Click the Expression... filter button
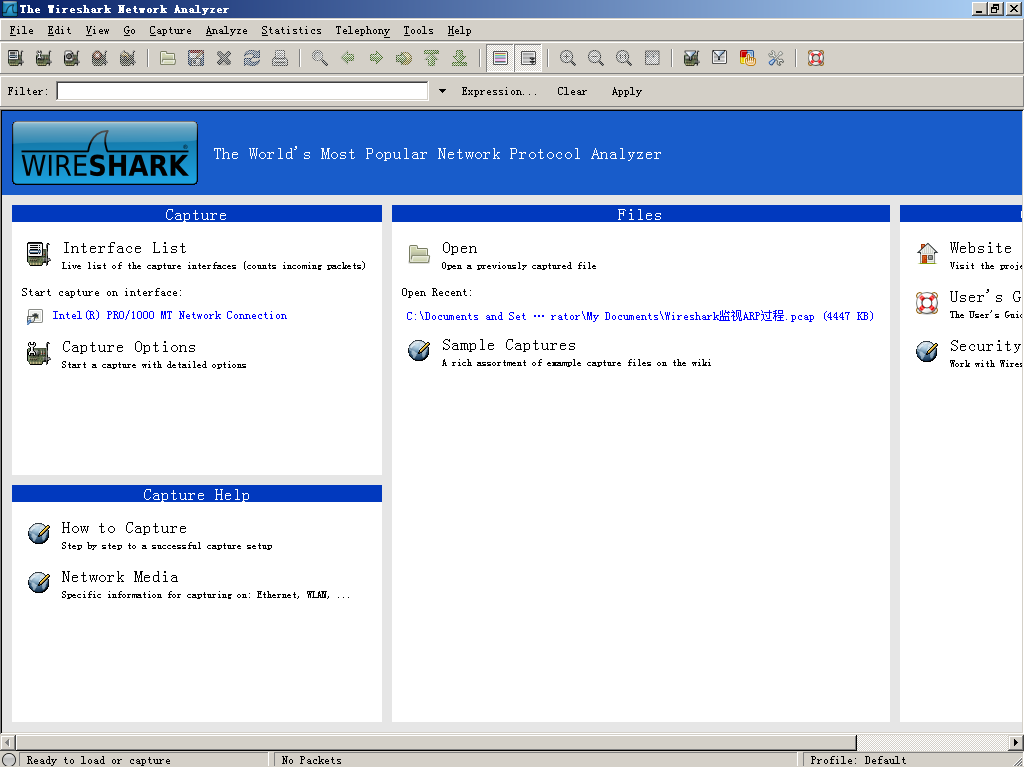 coord(499,91)
